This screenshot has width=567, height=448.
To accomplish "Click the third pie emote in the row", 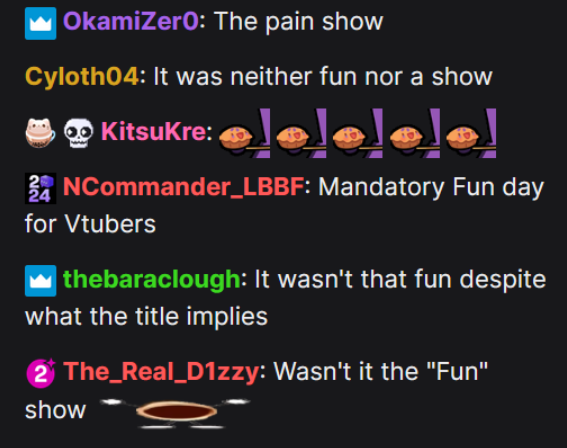I will pos(358,133).
